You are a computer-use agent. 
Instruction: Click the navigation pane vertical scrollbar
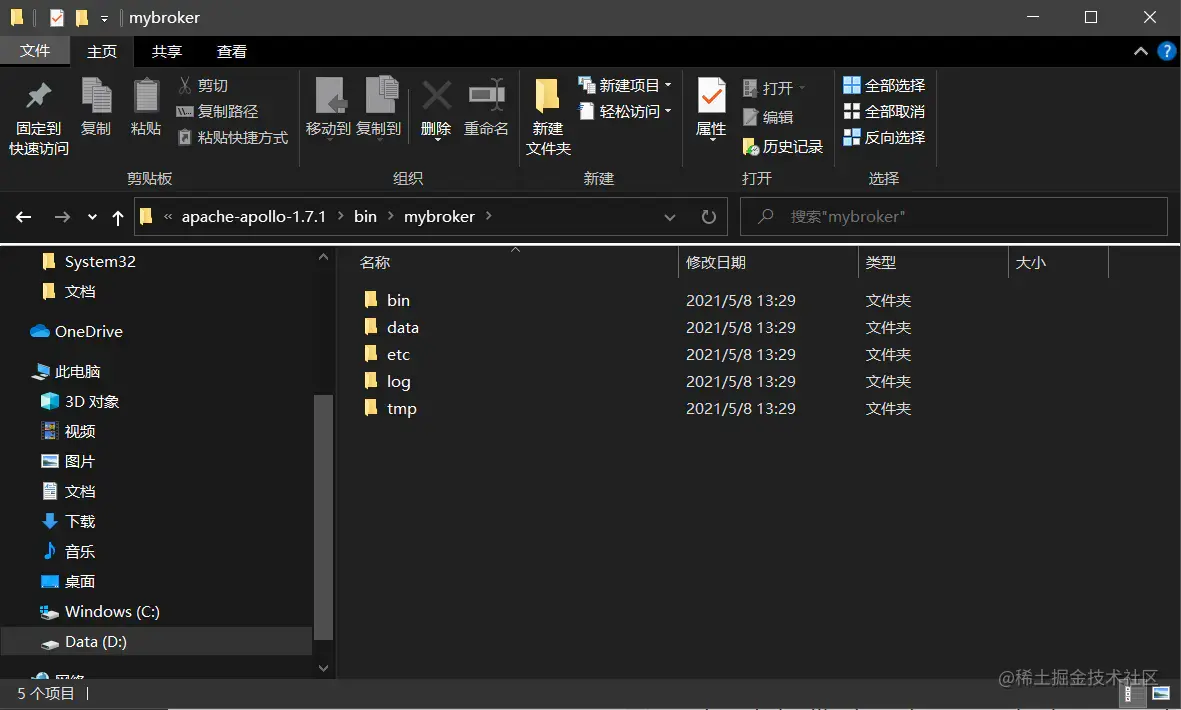(x=323, y=517)
